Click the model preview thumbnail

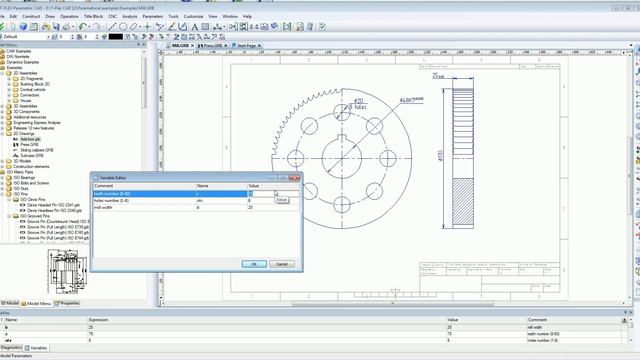point(67,271)
